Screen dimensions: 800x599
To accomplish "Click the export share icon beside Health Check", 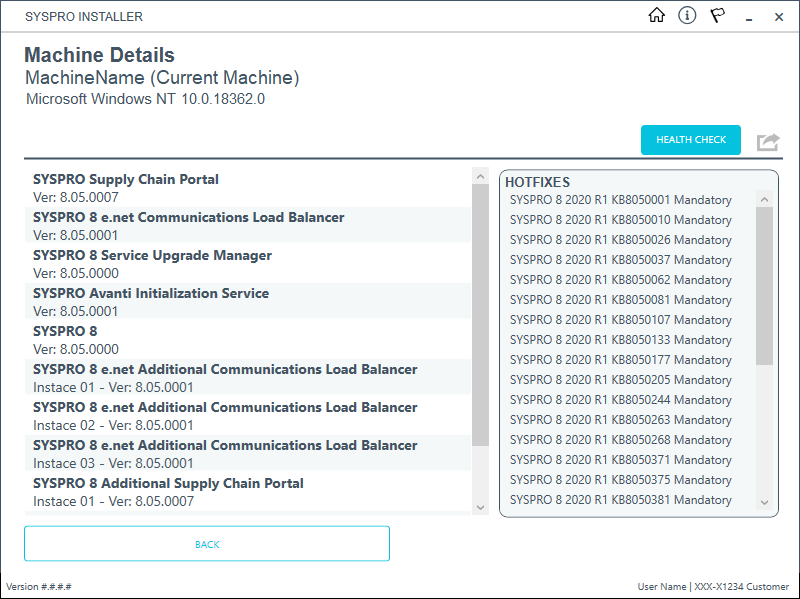I will (x=767, y=142).
